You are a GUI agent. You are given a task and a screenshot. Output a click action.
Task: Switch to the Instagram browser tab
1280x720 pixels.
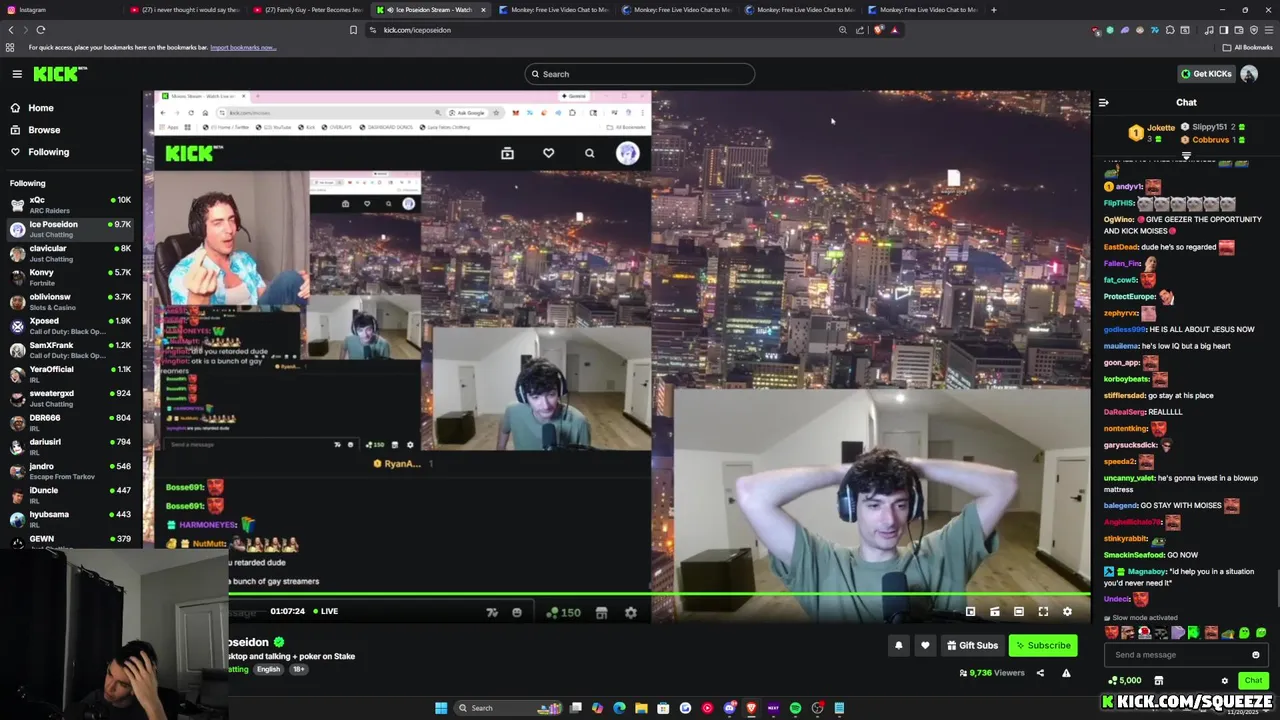pos(60,10)
